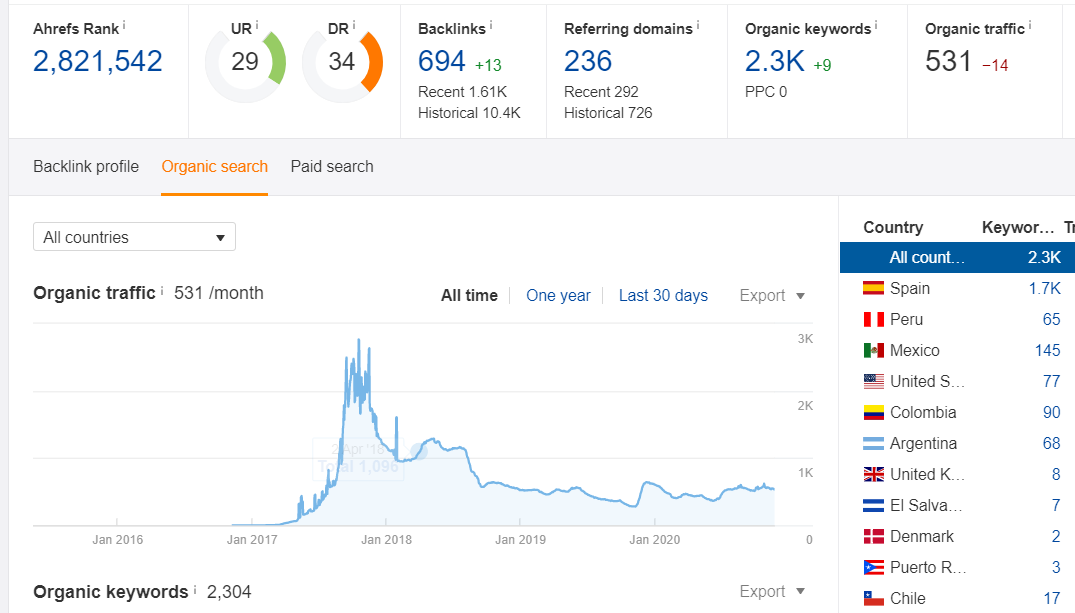The height and width of the screenshot is (613, 1075).
Task: Click the PPC 0 text
Action: (x=766, y=92)
